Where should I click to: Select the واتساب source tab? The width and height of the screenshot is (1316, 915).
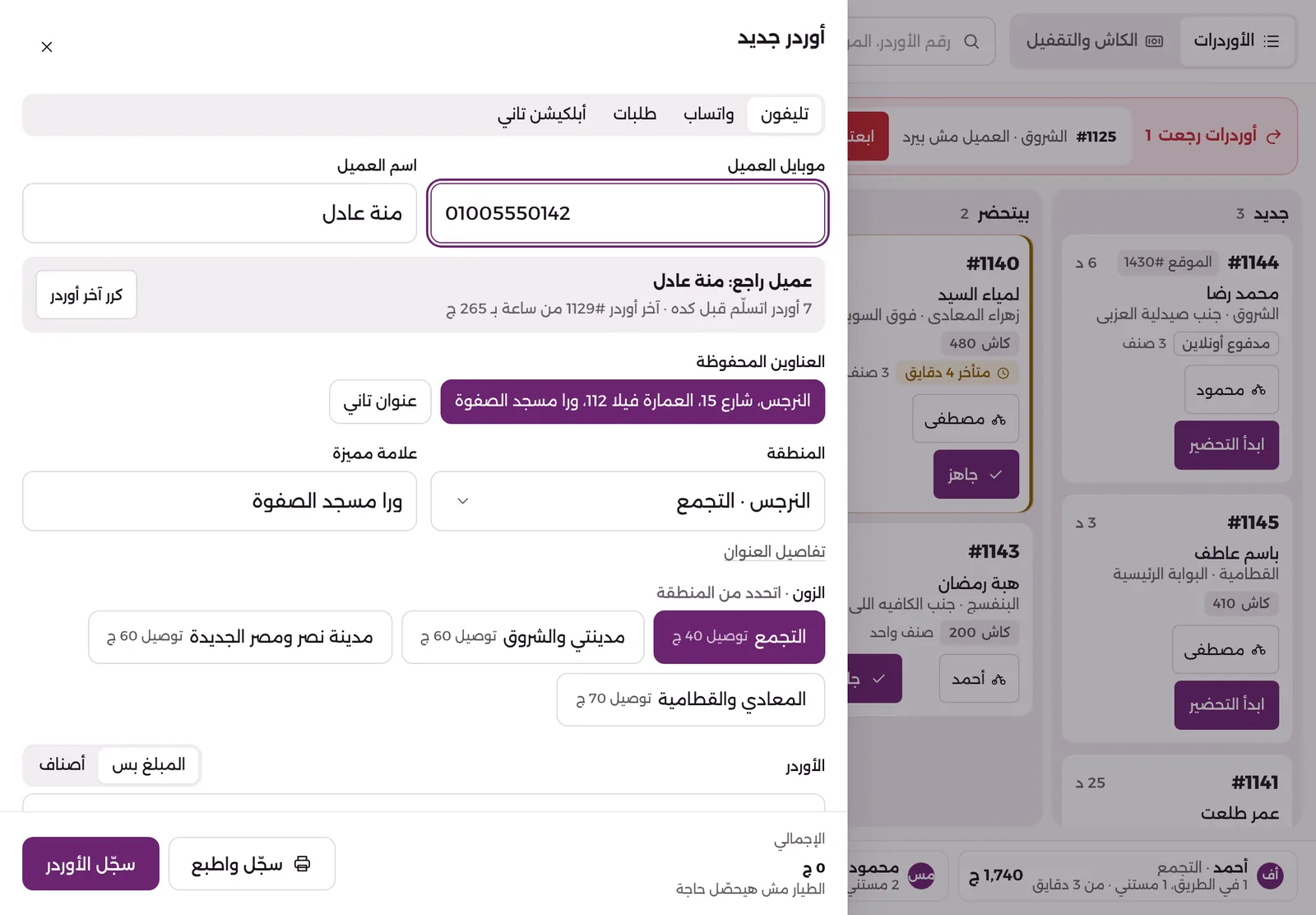[x=708, y=114]
